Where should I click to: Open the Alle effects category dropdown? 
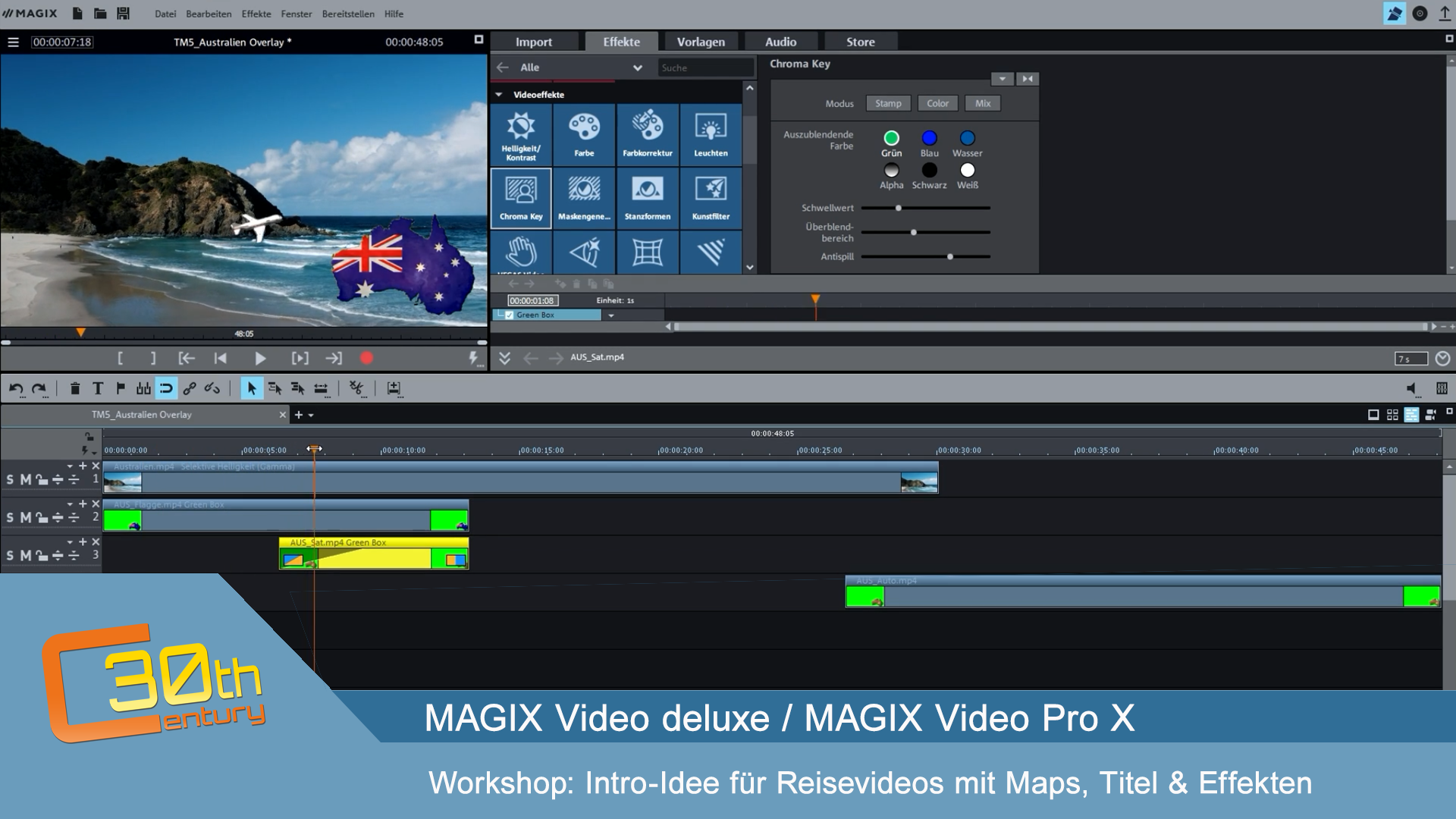tap(638, 67)
